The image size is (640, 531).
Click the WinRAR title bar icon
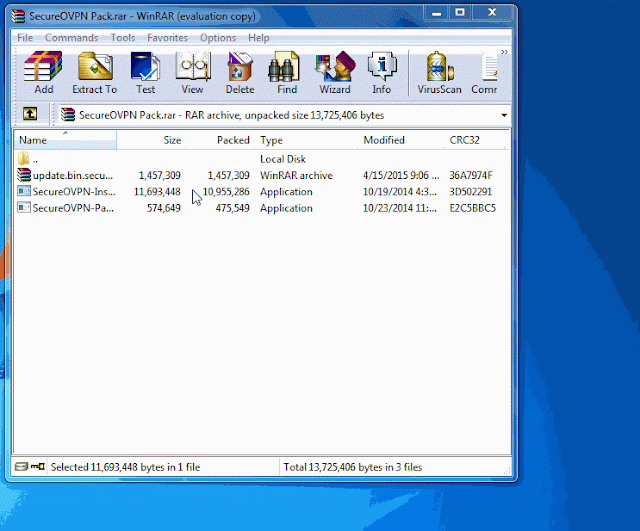click(19, 16)
